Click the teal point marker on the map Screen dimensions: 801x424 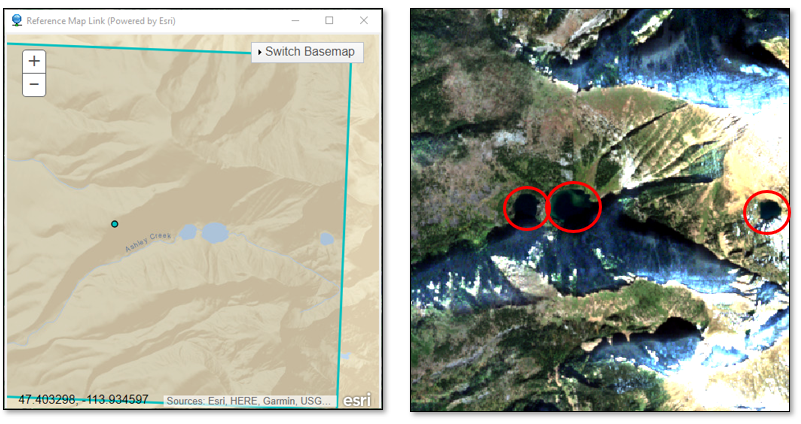[x=115, y=224]
